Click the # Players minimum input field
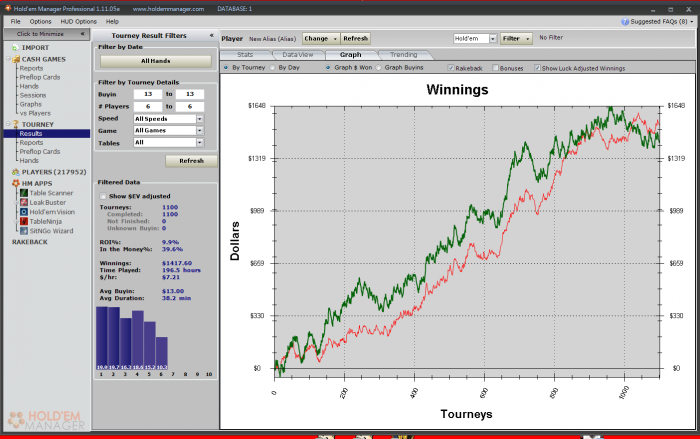700x439 pixels. 148,106
